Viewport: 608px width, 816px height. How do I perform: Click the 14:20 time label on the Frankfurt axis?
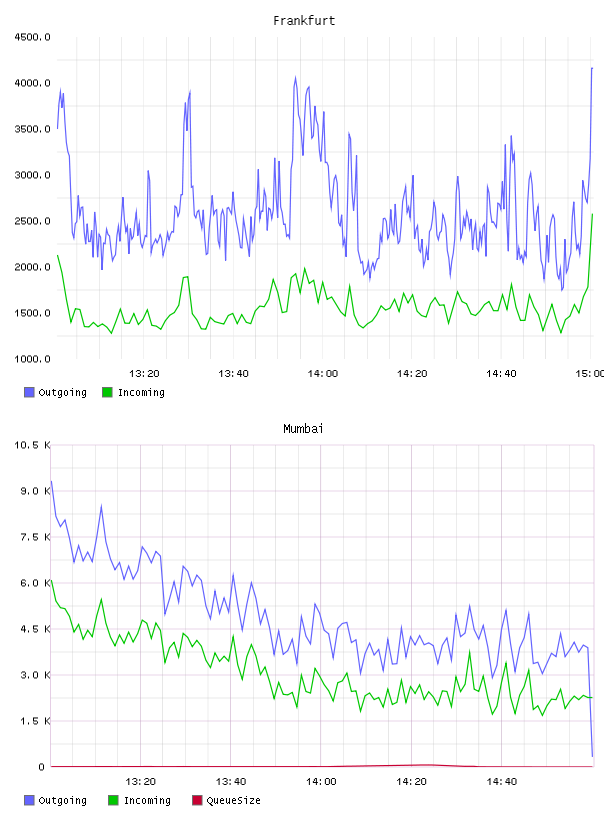click(412, 374)
